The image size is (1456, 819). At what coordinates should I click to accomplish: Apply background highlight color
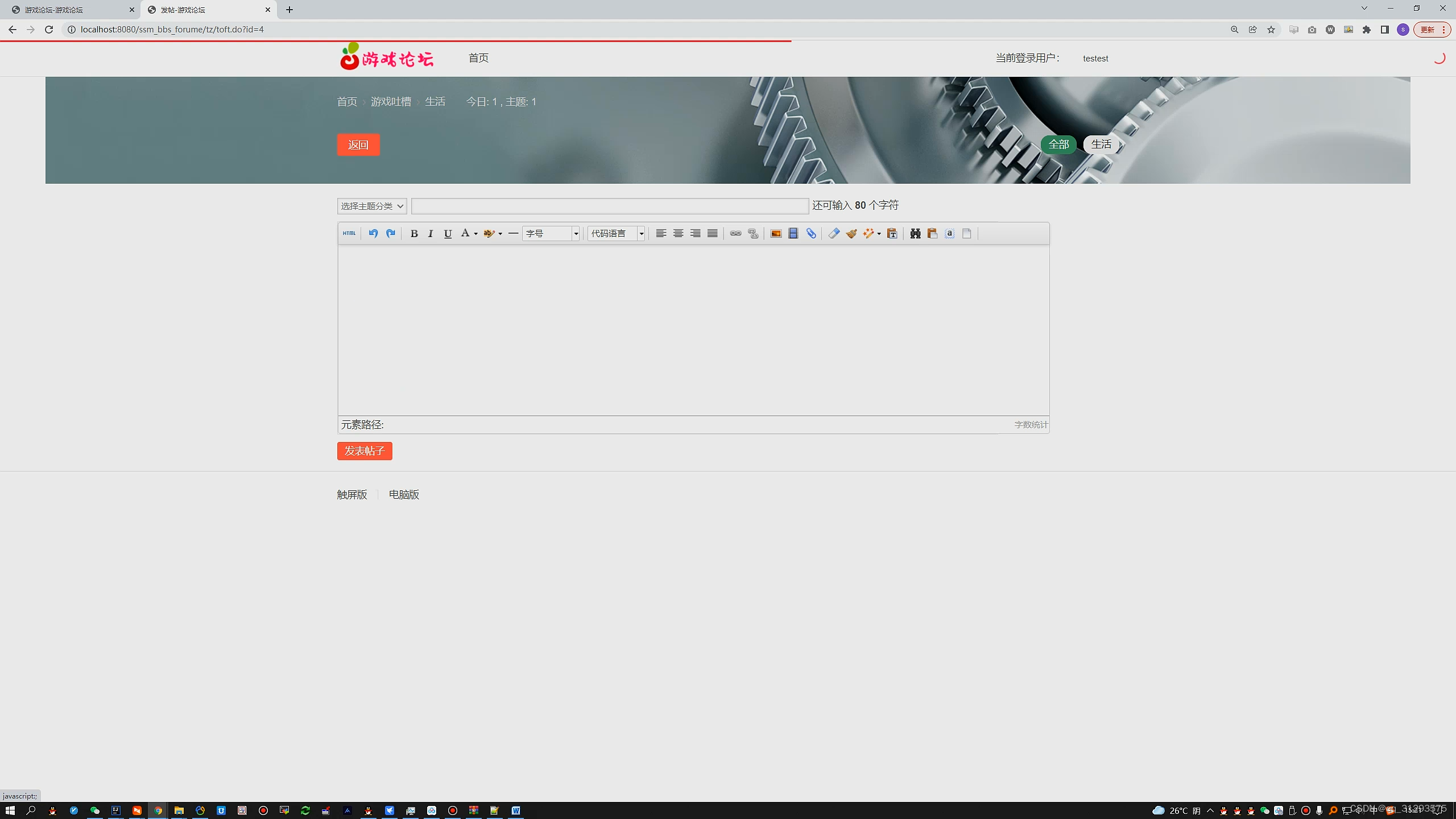(489, 233)
